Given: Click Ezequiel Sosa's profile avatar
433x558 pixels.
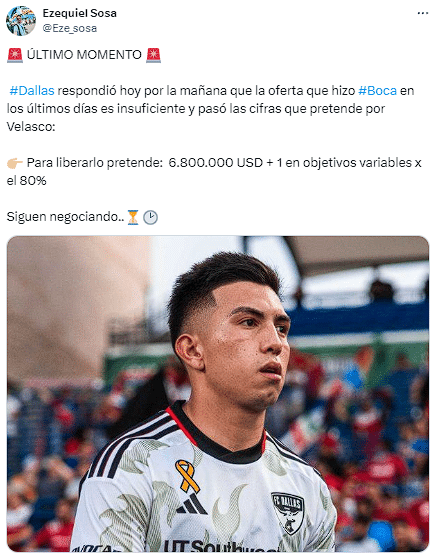Looking at the screenshot, I should click(21, 21).
